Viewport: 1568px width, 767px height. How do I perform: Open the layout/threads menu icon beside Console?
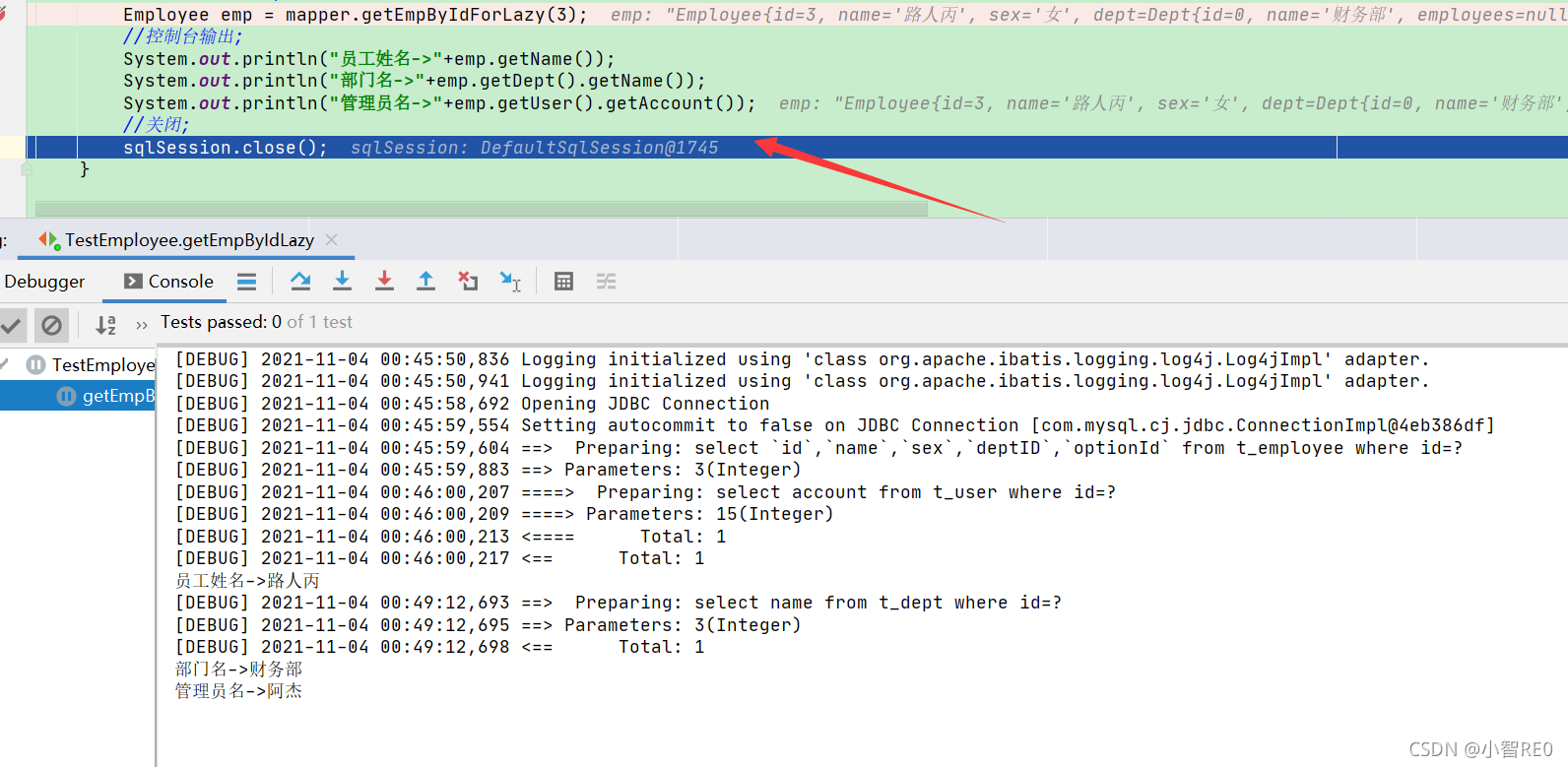pos(246,282)
